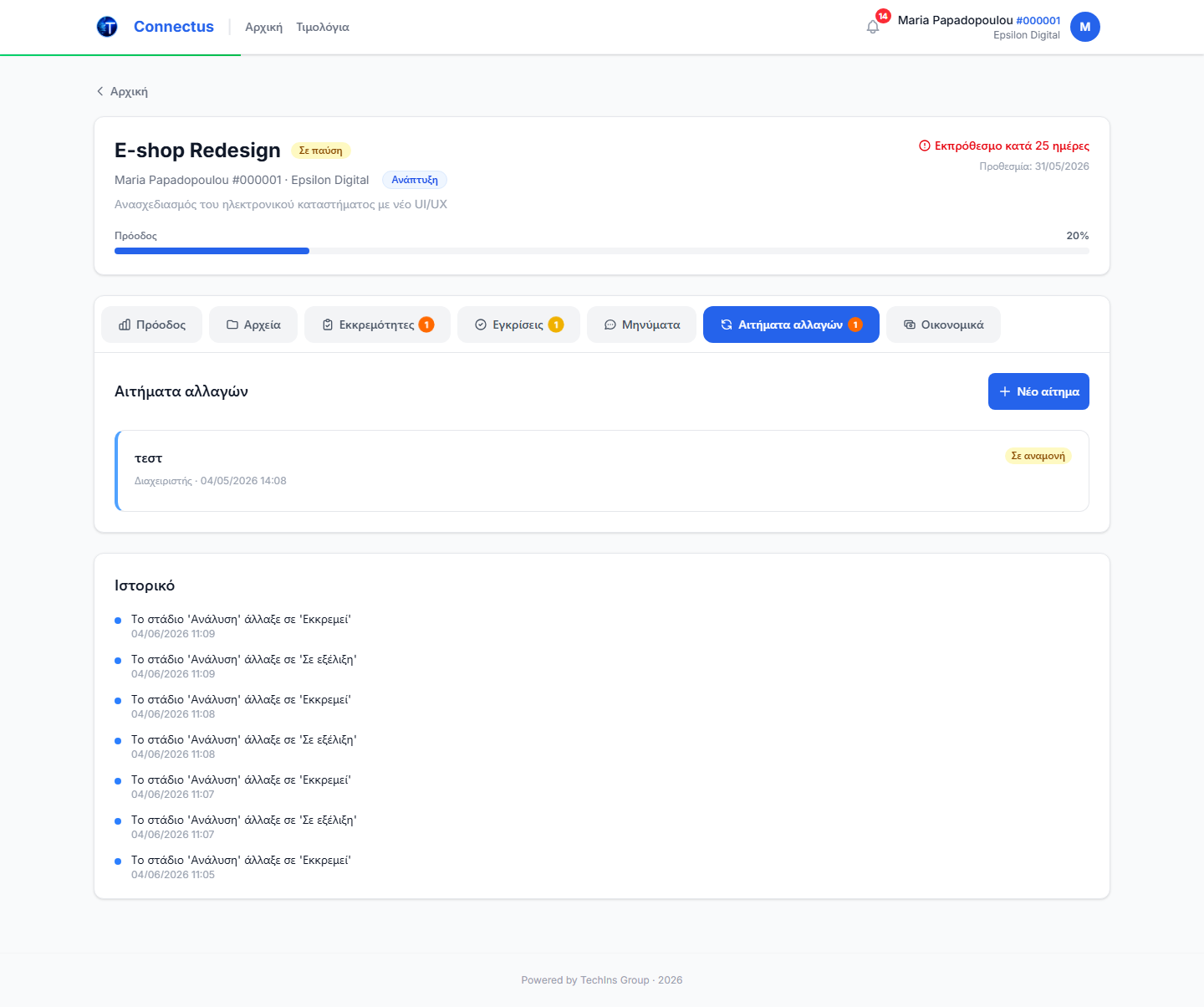Click the bar chart icon on Πρόοδος tab
Image resolution: width=1204 pixels, height=1007 pixels.
(x=125, y=325)
